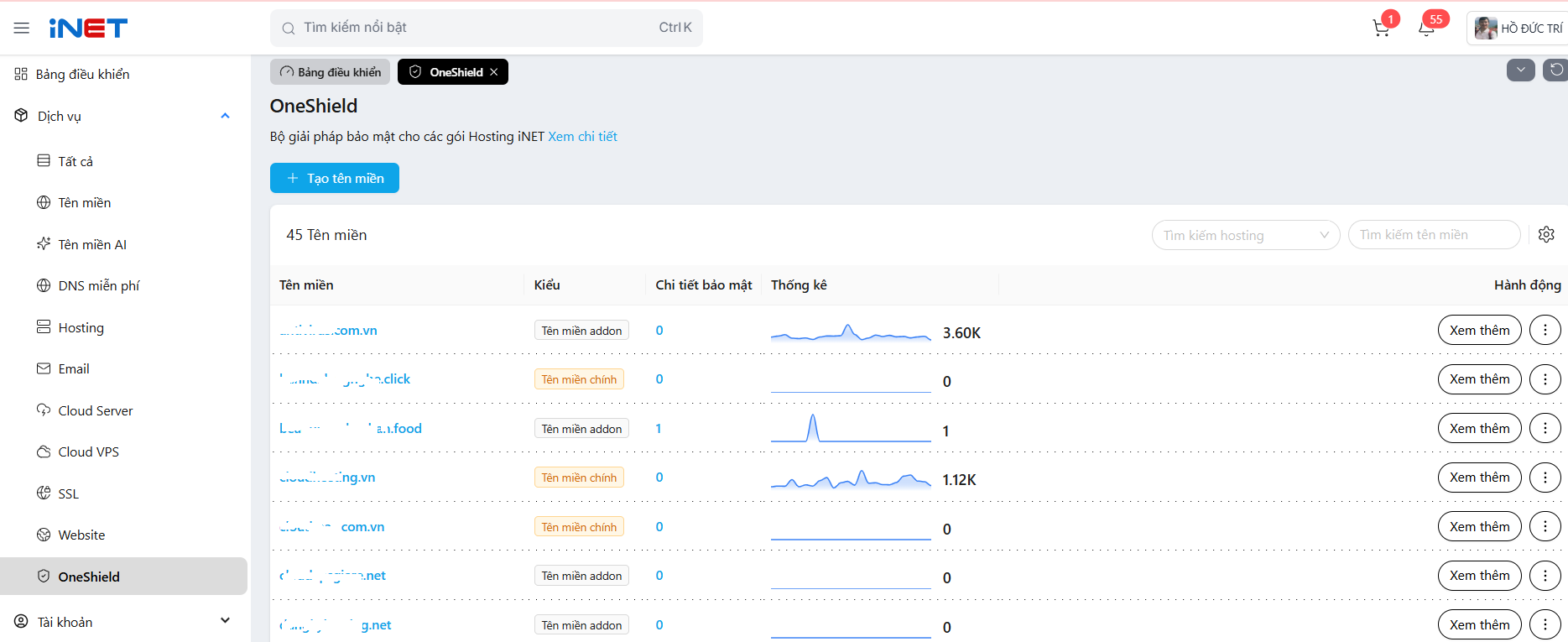The height and width of the screenshot is (642, 1568).
Task: Click the Tên miền addon tag for .food
Action: tap(581, 429)
